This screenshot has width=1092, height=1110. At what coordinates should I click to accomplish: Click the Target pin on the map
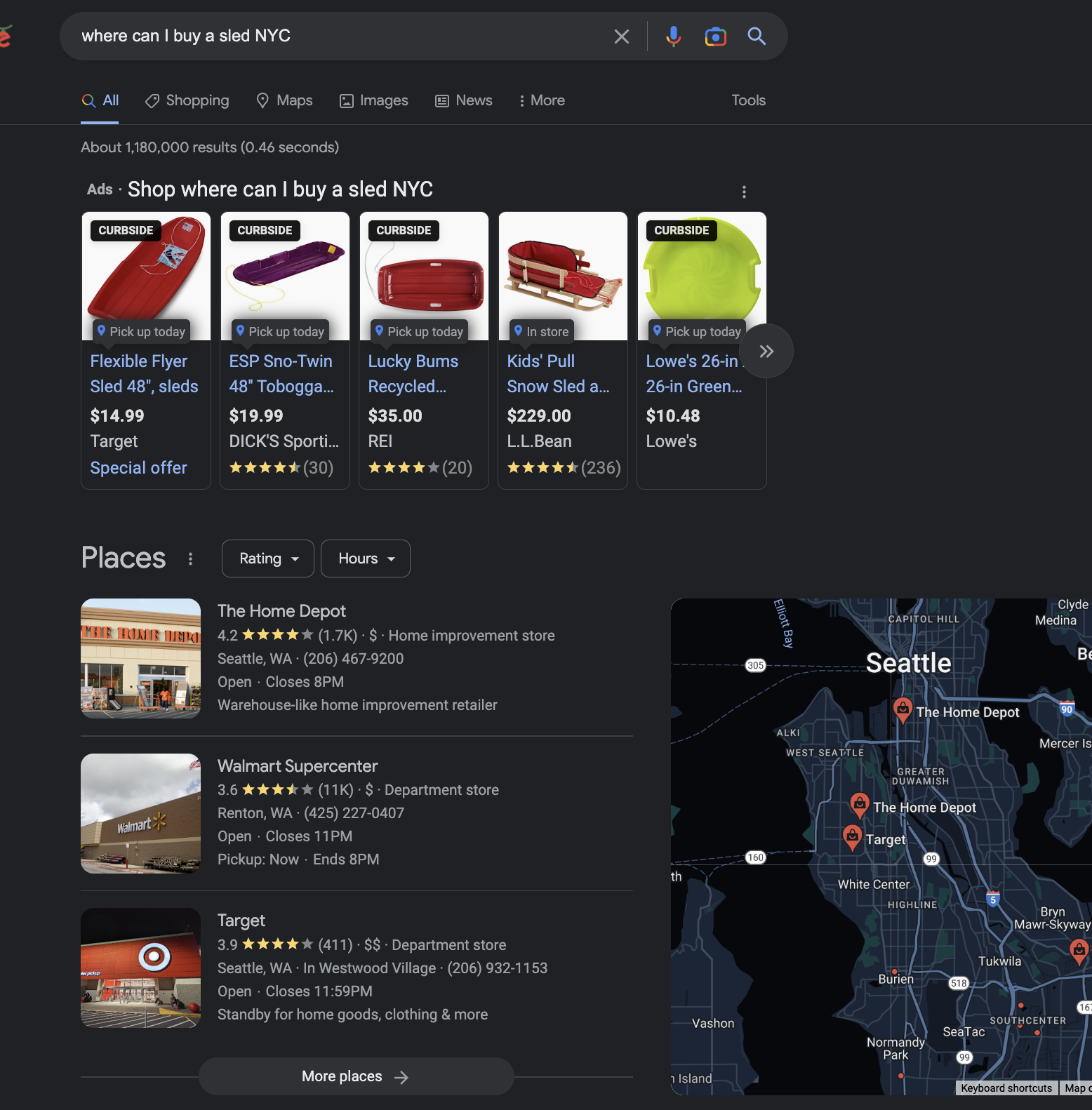(852, 837)
